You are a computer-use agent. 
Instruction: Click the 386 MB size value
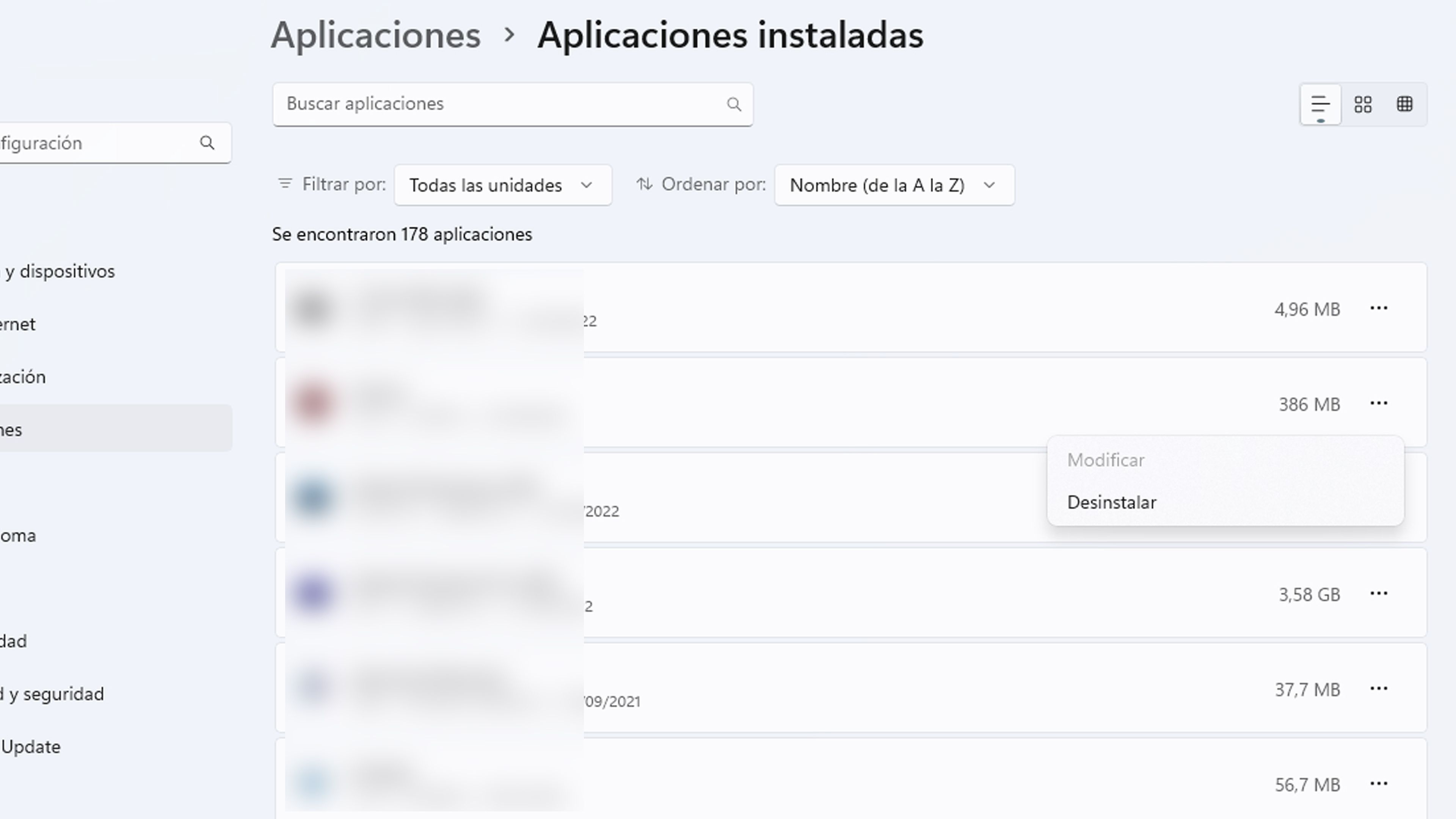(1309, 405)
